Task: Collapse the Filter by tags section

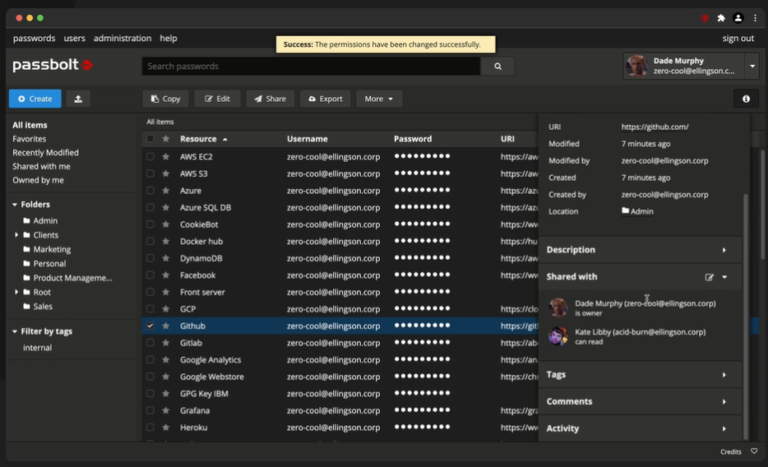Action: pos(15,331)
